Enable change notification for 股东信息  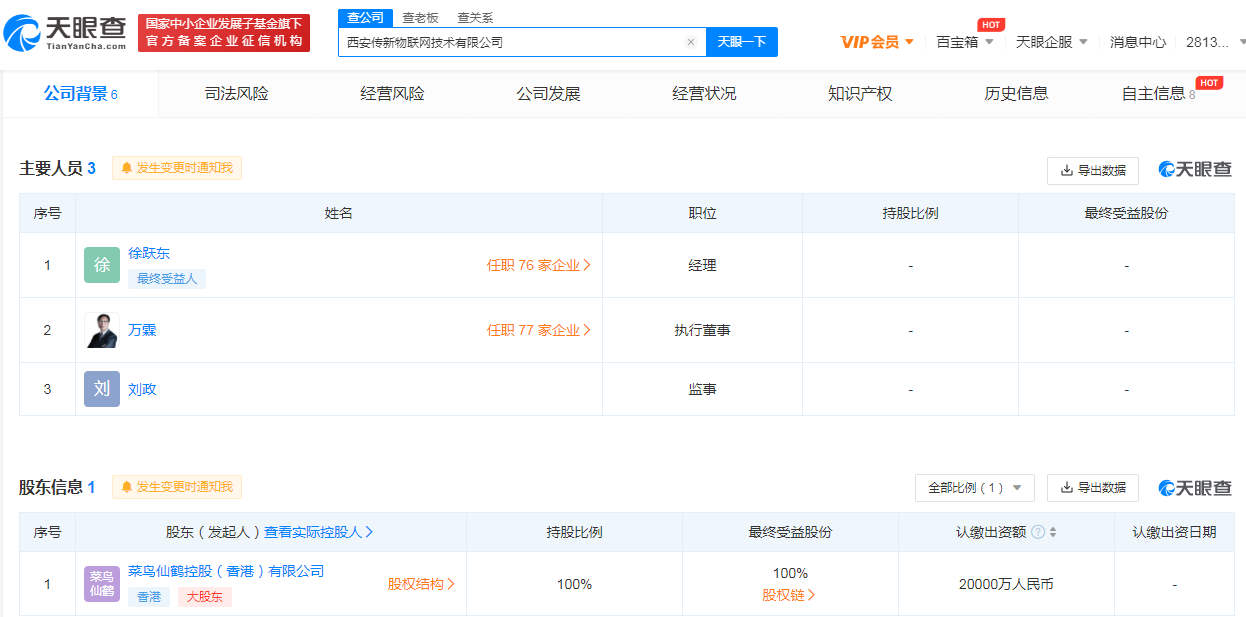click(x=177, y=487)
